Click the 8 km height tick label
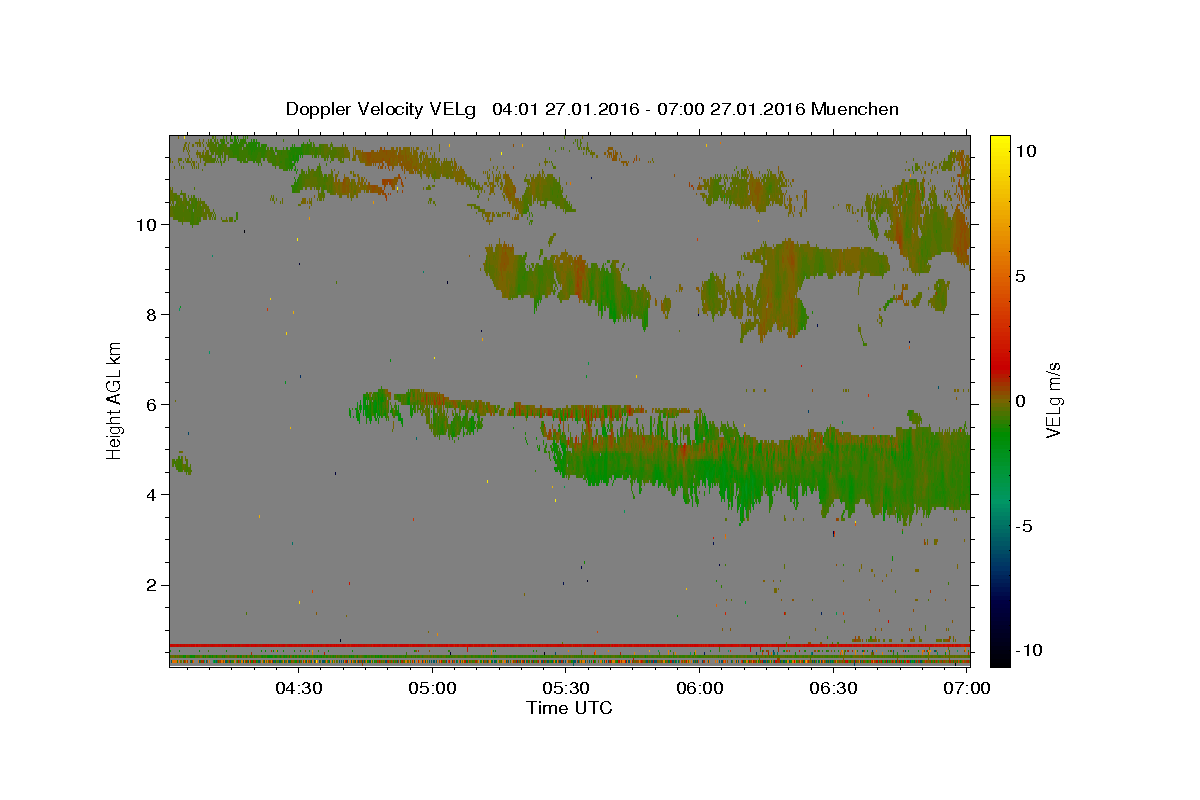The image size is (1200, 800). pyautogui.click(x=152, y=314)
